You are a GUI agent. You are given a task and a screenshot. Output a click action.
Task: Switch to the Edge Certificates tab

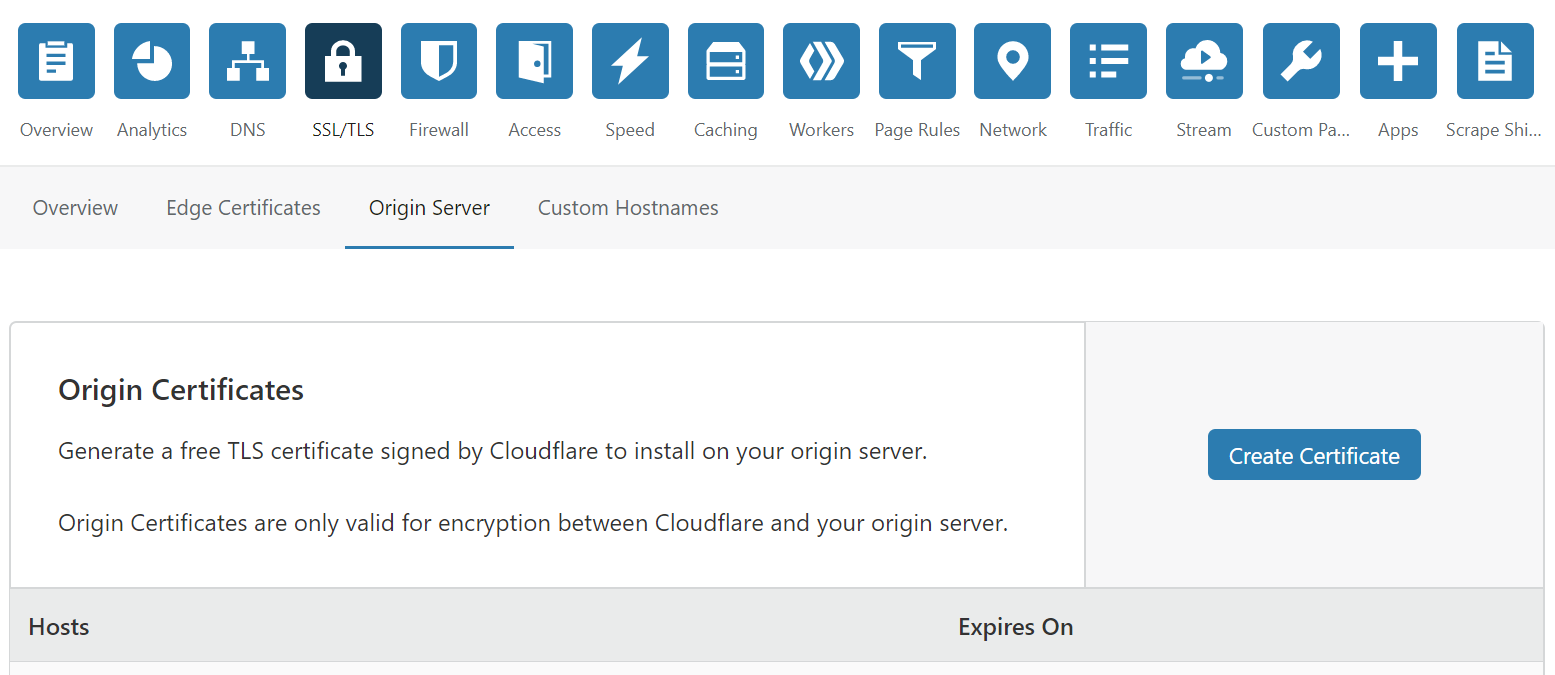click(243, 208)
